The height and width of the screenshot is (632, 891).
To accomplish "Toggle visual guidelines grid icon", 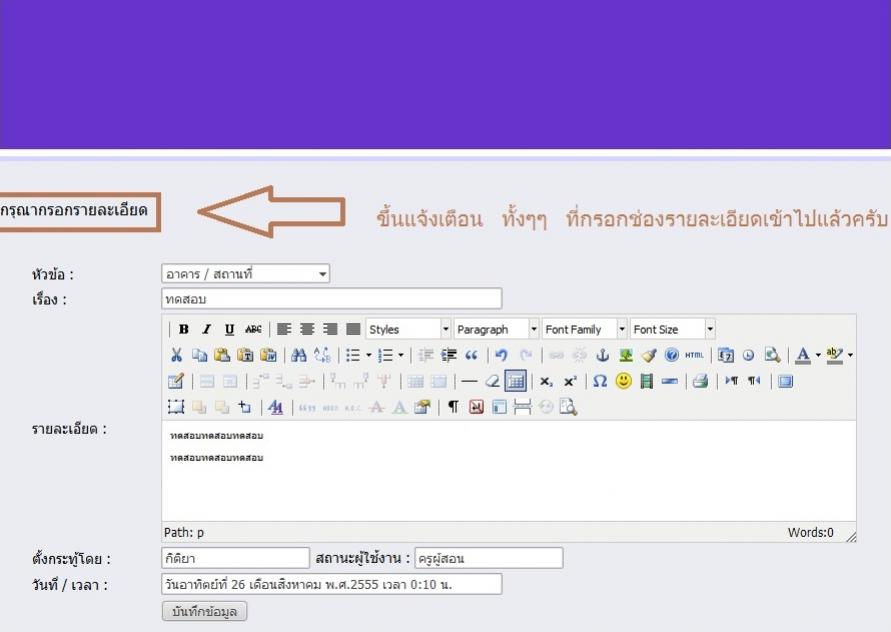I will click(515, 381).
